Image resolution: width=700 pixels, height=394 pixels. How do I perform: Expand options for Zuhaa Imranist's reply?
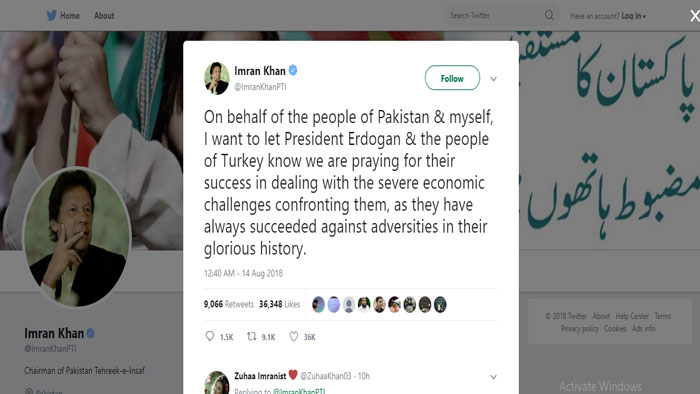(x=493, y=377)
